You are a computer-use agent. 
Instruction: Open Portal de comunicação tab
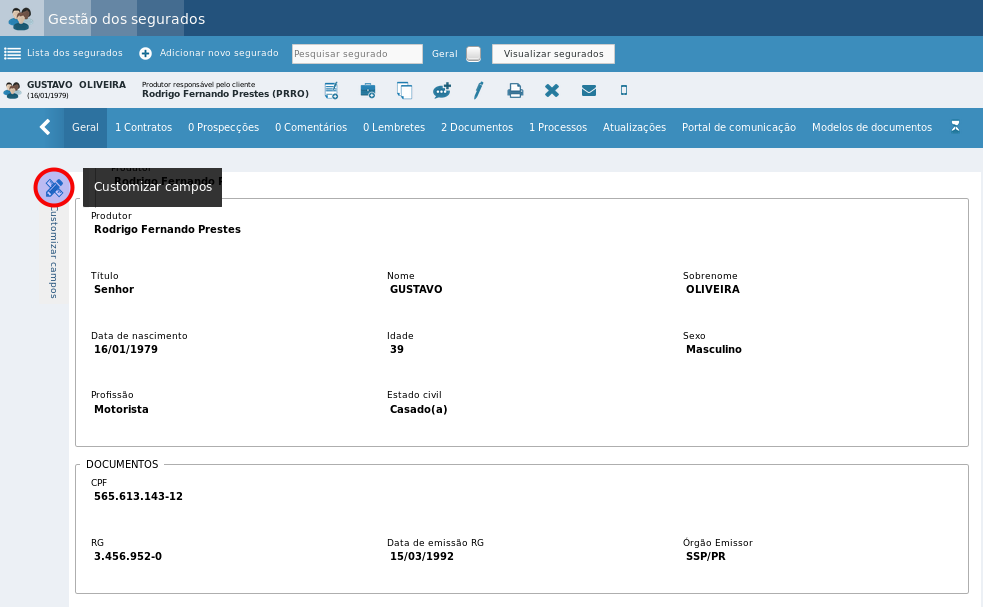(x=739, y=127)
